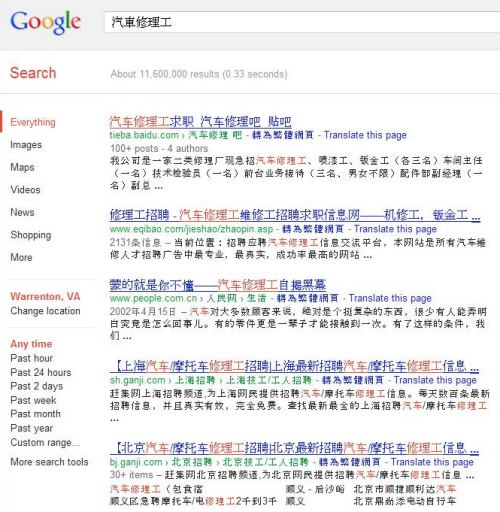Image resolution: width=500 pixels, height=512 pixels.
Task: Open Custom range date filter
Action: [45, 442]
